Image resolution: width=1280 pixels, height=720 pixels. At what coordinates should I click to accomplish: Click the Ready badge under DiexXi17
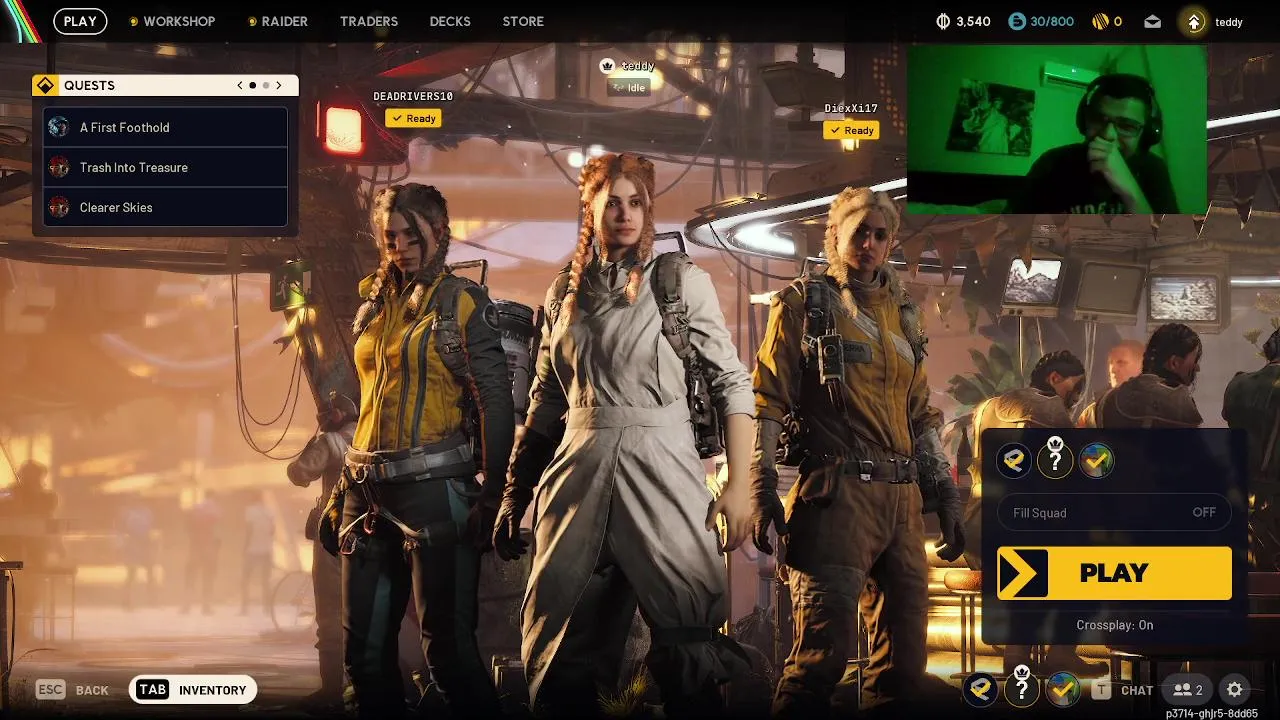[x=851, y=130]
